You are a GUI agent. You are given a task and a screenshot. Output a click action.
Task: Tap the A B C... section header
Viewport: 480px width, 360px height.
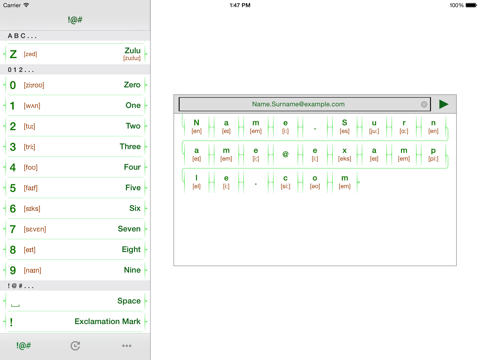[x=75, y=36]
